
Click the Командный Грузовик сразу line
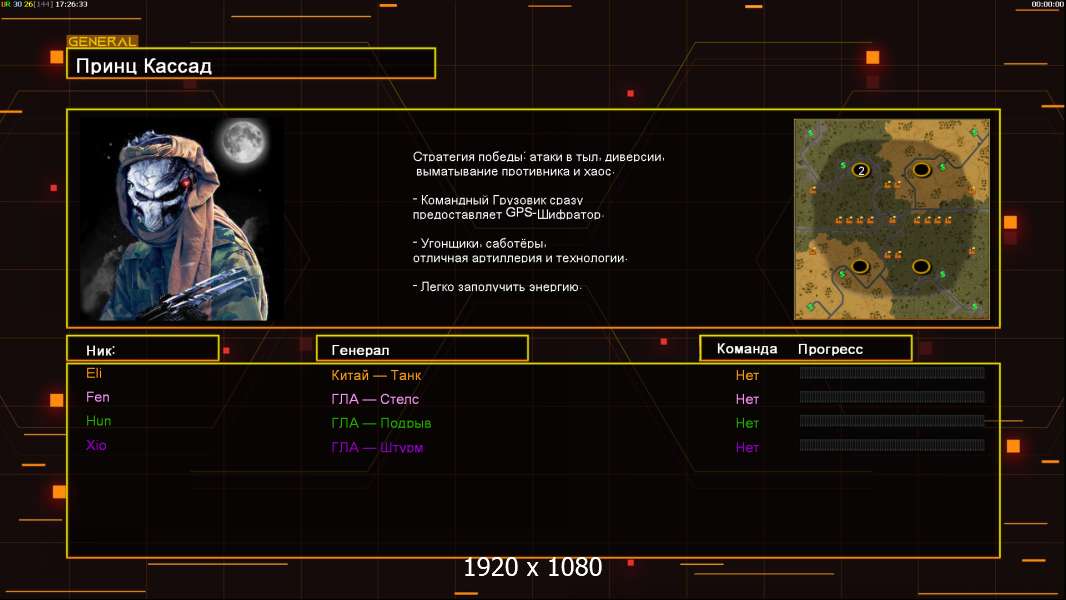[498, 200]
